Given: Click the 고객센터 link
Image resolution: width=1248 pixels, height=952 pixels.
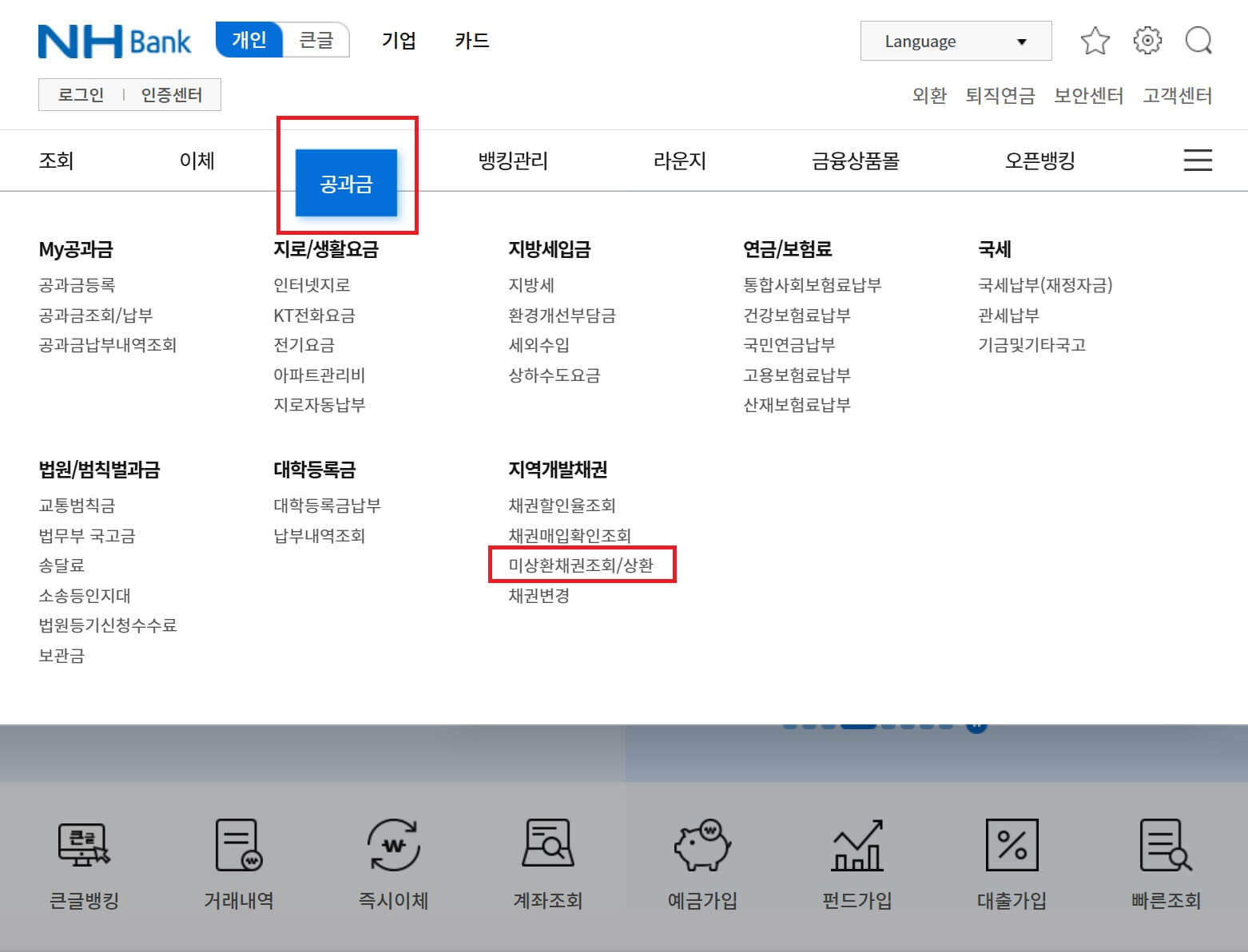Looking at the screenshot, I should point(1178,95).
